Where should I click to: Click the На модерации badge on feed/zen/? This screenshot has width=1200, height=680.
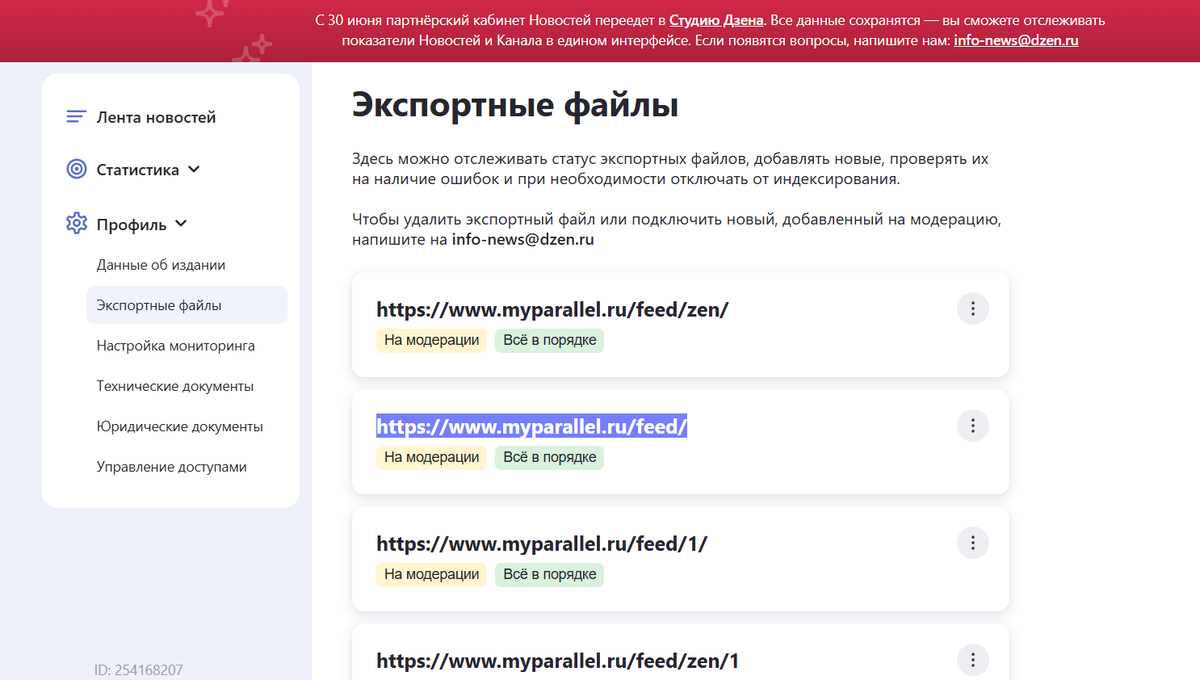pos(431,340)
